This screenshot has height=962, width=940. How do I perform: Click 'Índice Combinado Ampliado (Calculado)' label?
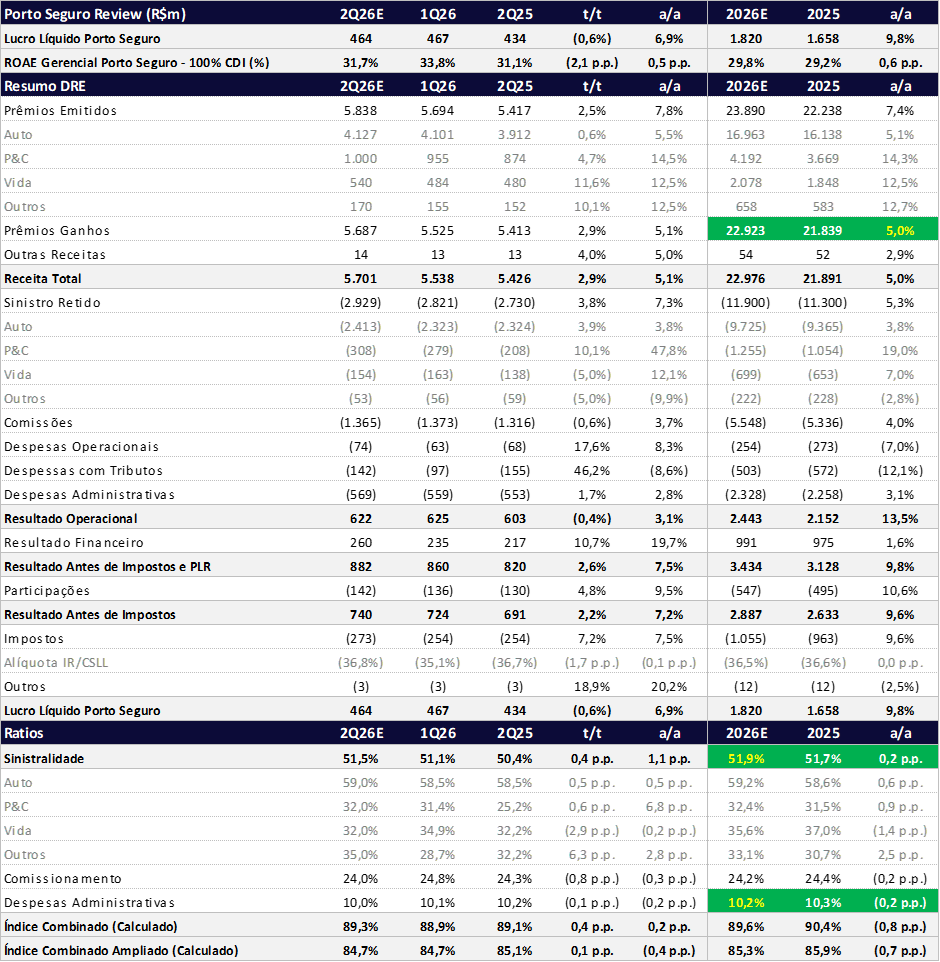(121, 950)
